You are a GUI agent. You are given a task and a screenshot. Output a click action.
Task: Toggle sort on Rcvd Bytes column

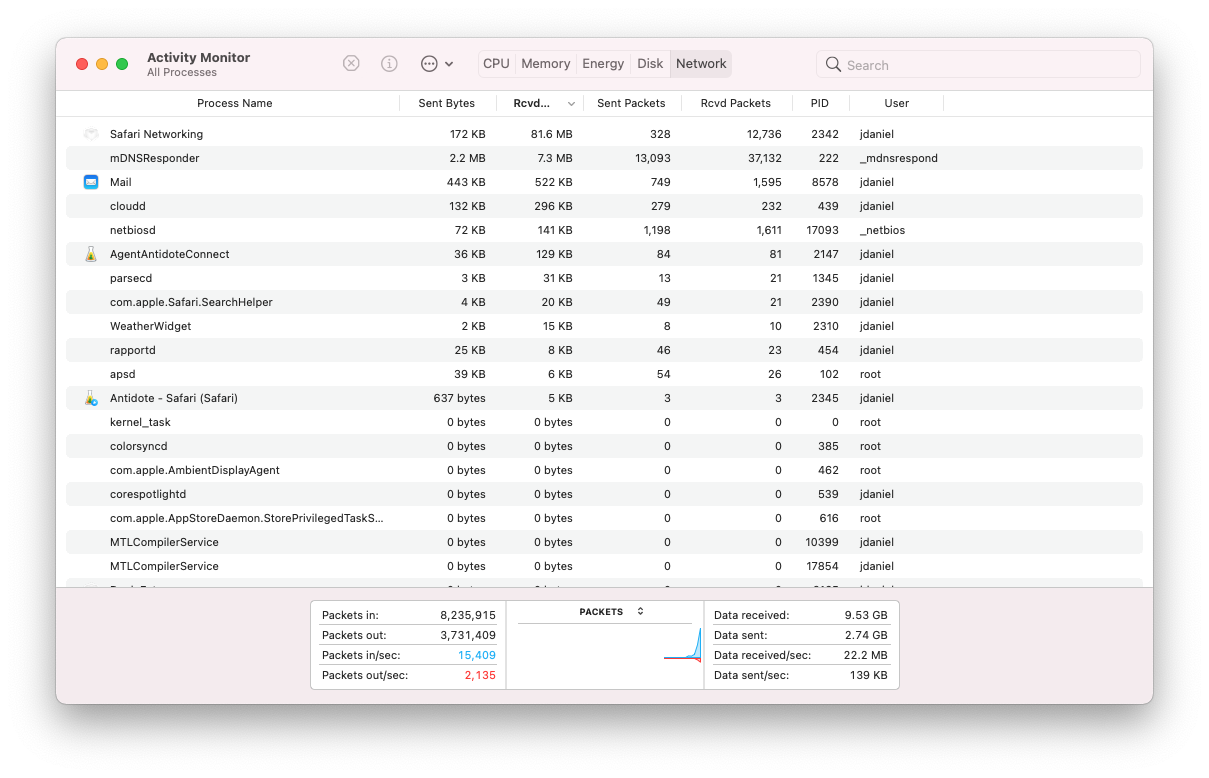pos(540,103)
